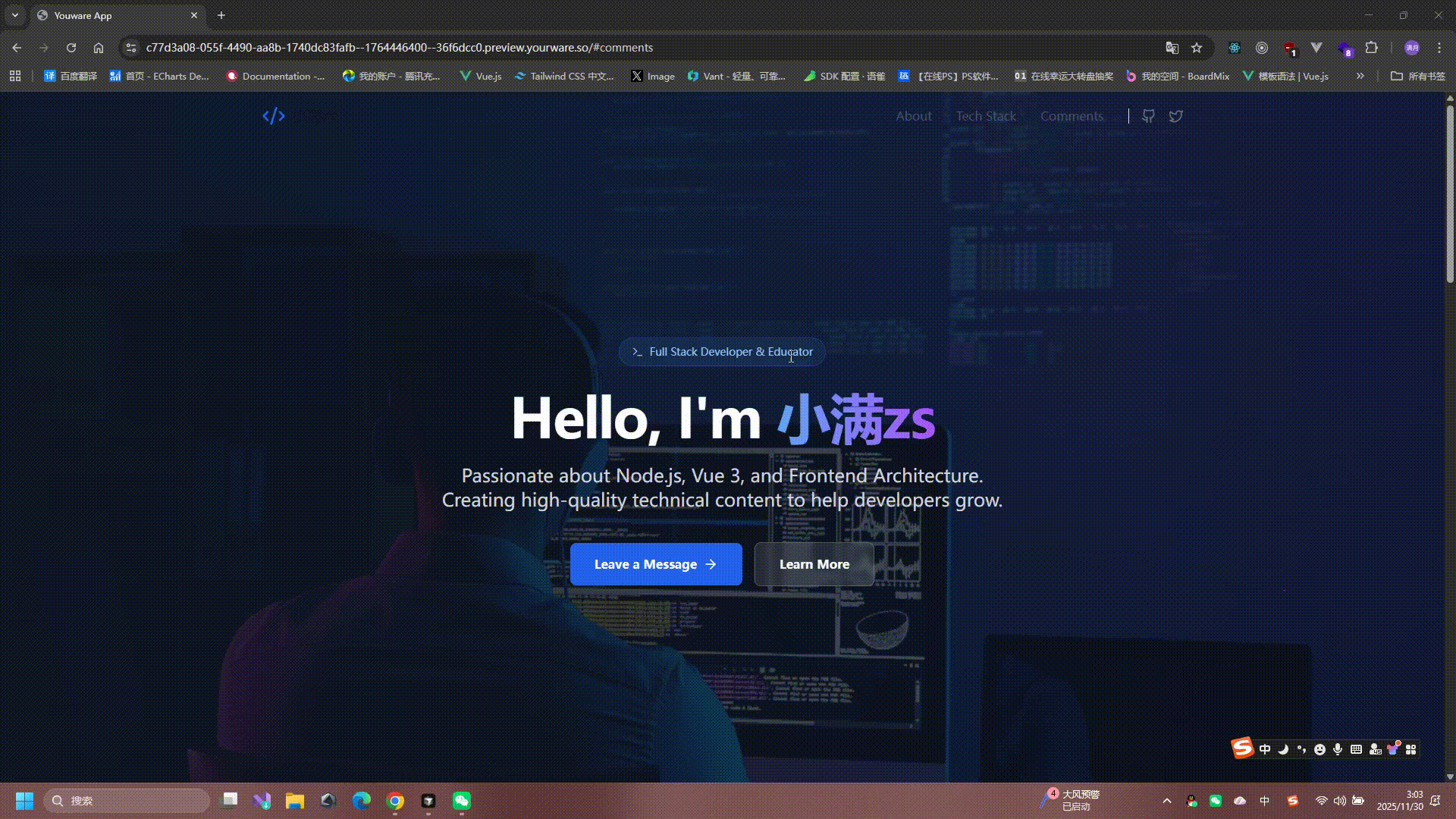Open the Tech Stack navigation link
This screenshot has width=1456, height=819.
[986, 115]
